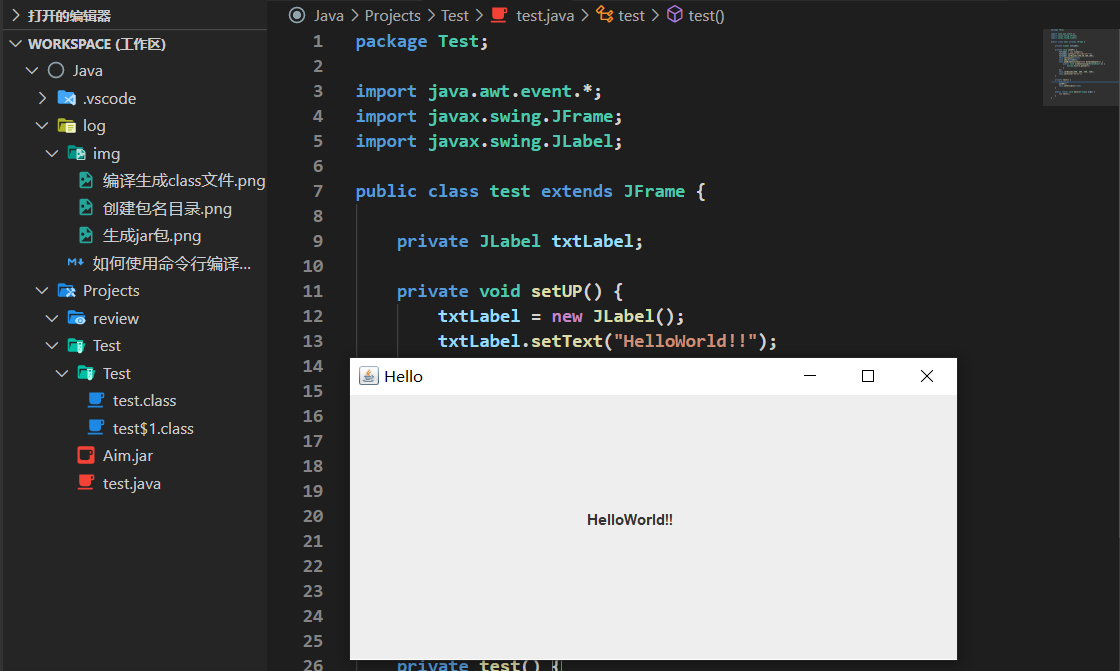Screen dimensions: 1120x671
Task: Open 生成jar包.png in the explorer
Action: [x=151, y=236]
